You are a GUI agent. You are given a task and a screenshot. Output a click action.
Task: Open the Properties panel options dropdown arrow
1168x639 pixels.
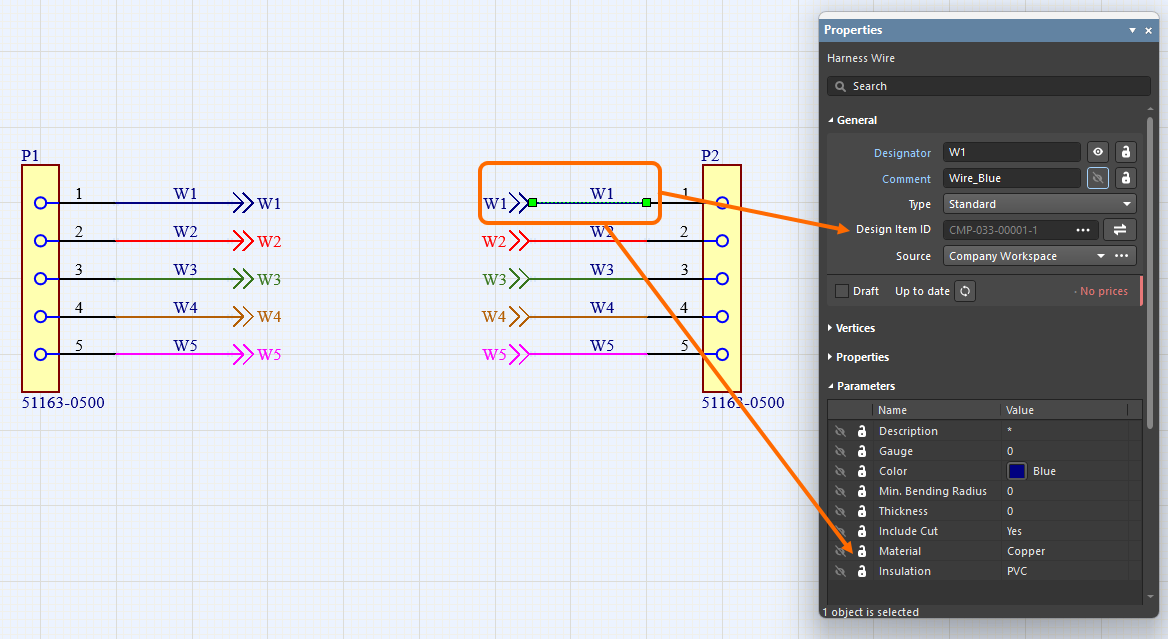click(1133, 31)
